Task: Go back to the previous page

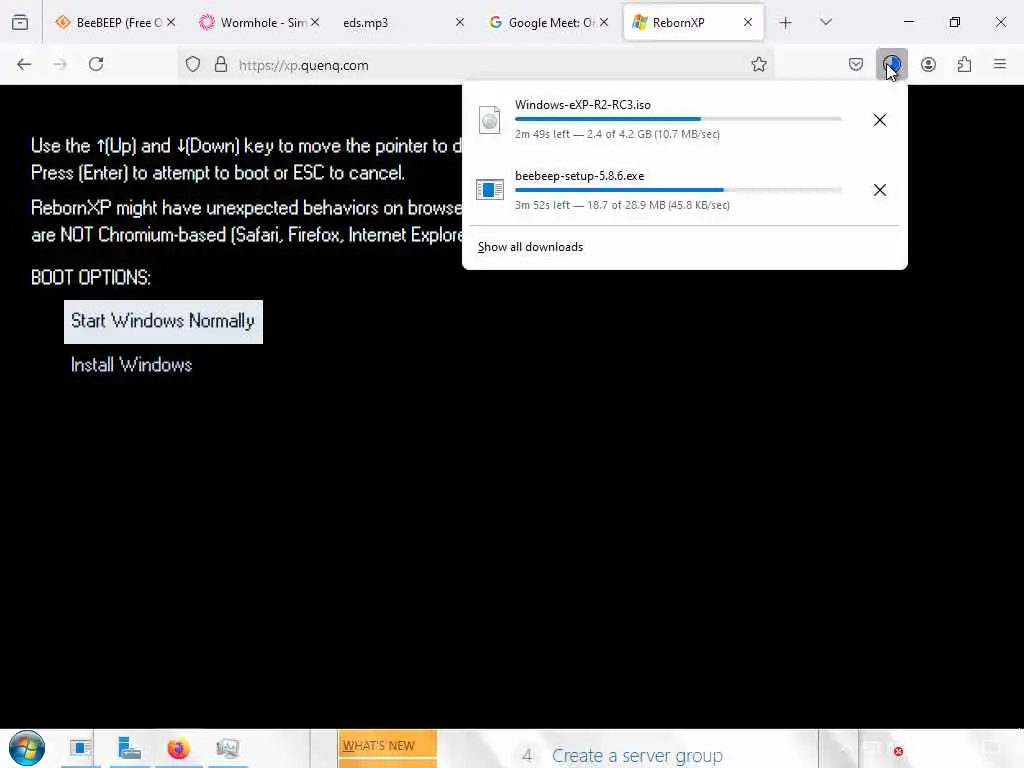Action: coord(24,64)
